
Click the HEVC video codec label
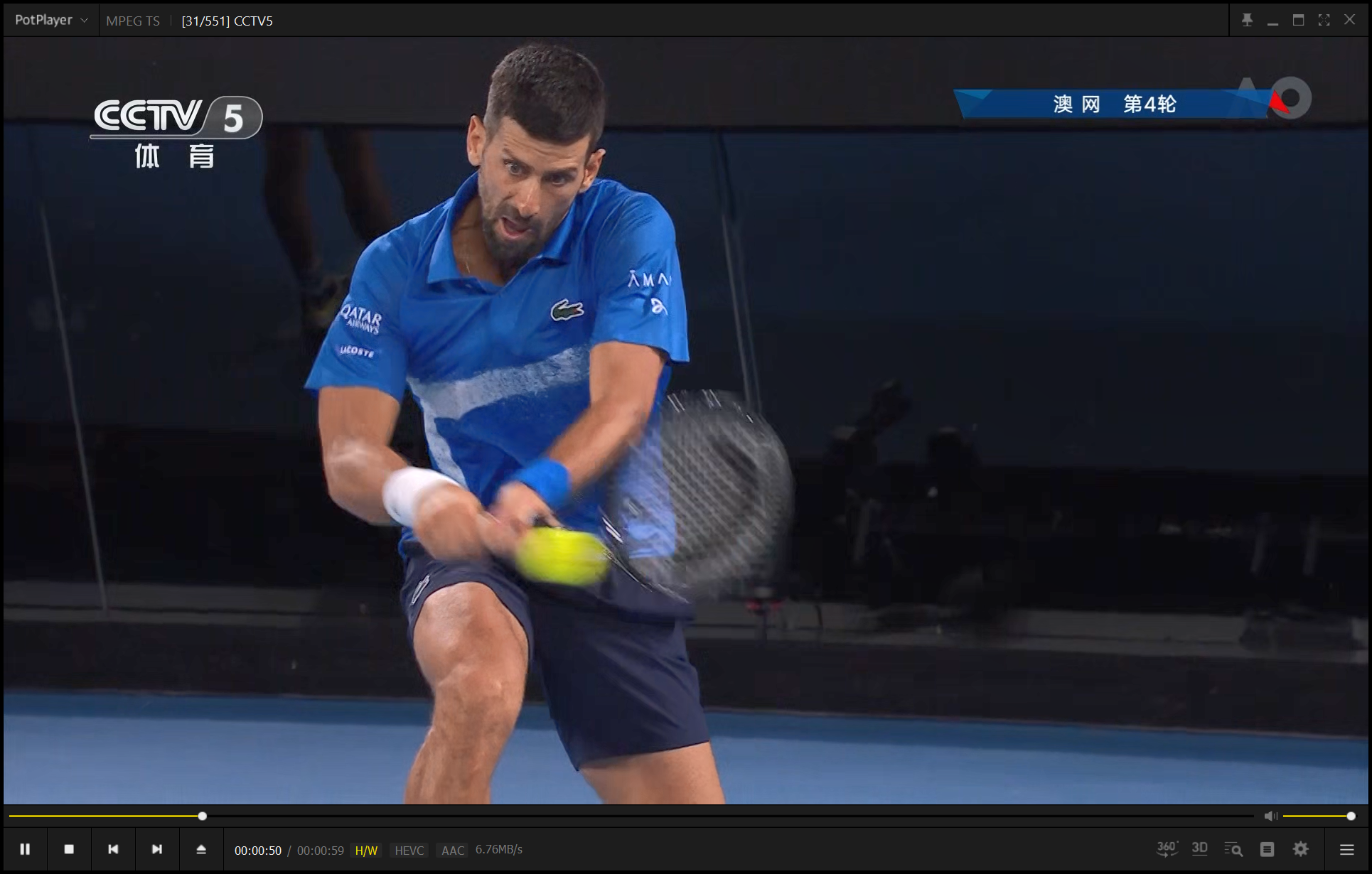coord(409,851)
